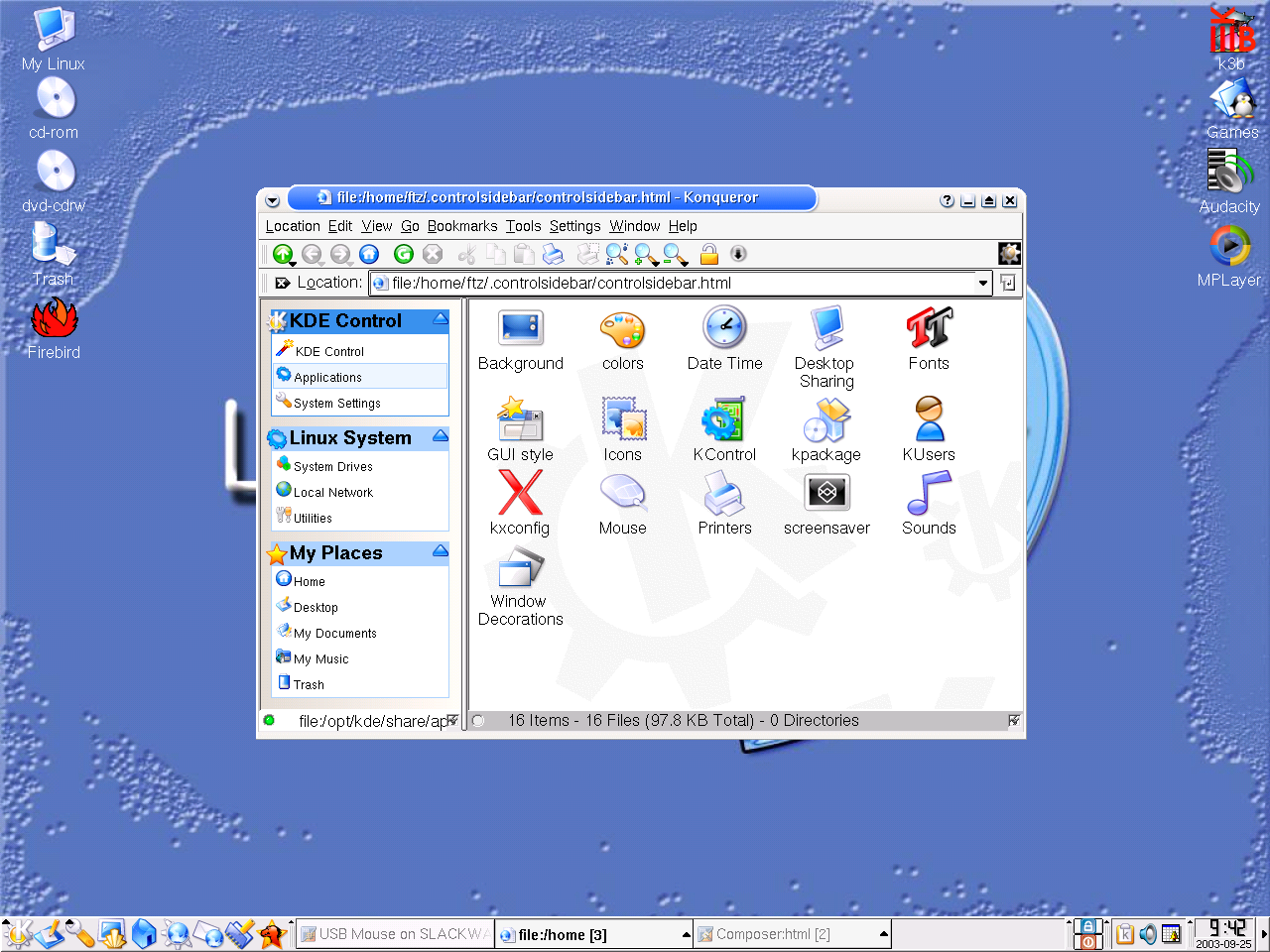Open the Printers module icon
This screenshot has height=952, width=1270.
pos(724,503)
